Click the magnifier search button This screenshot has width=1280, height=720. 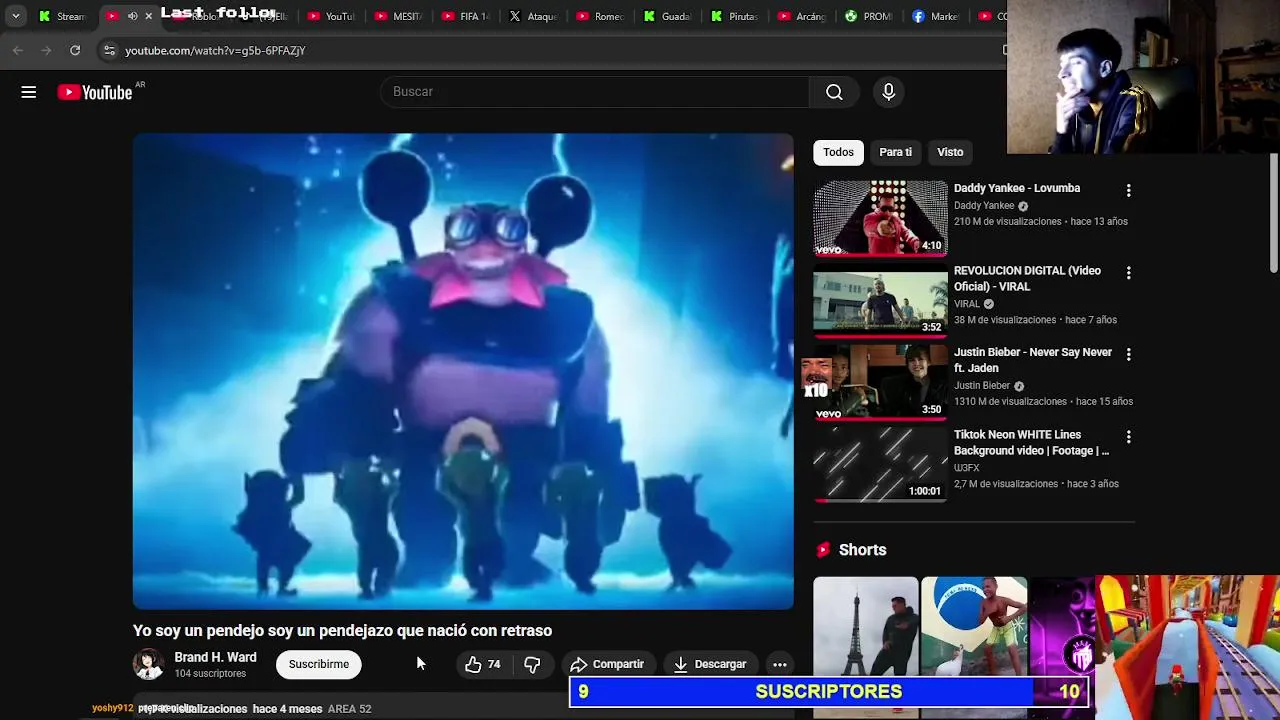(834, 92)
